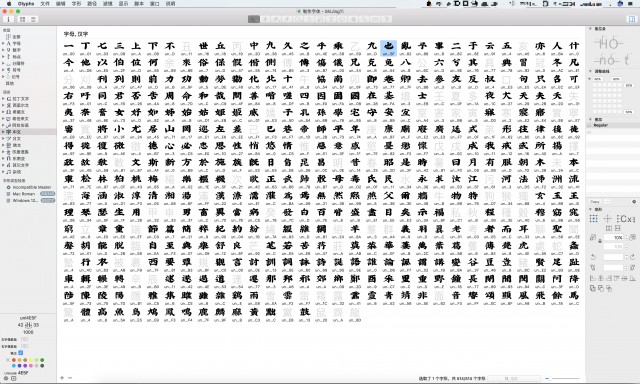Toggle the right sidebar panel icon
Screen dimensions: 640x384
(632, 19)
